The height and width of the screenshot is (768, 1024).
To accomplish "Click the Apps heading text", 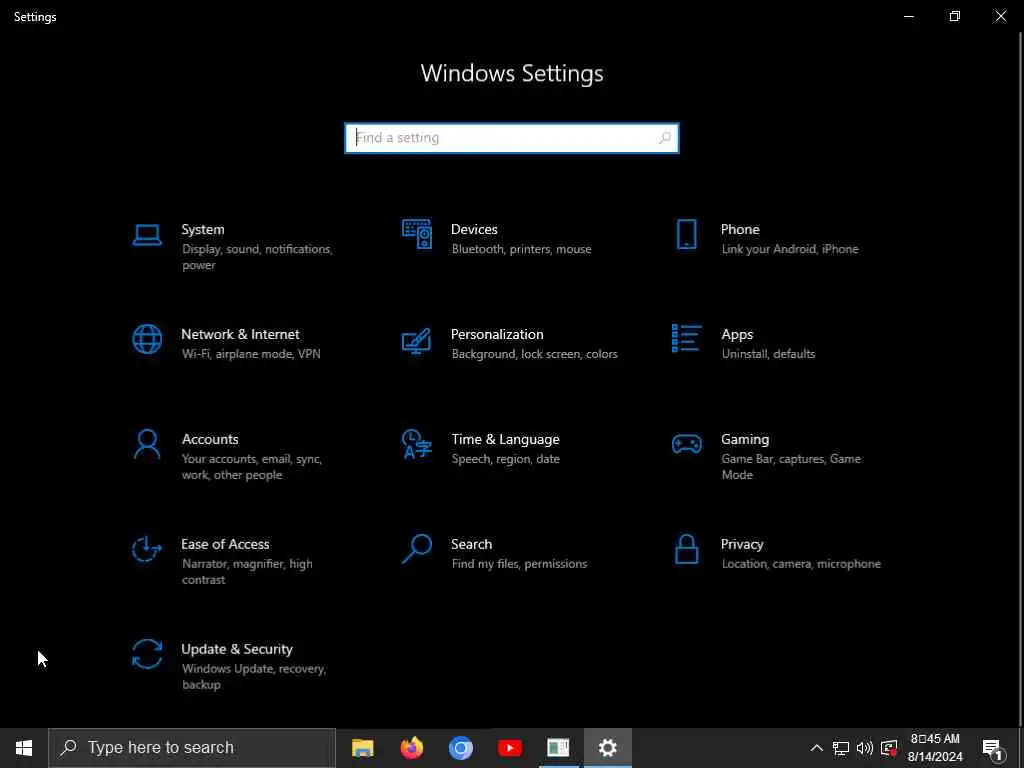I will 737,334.
